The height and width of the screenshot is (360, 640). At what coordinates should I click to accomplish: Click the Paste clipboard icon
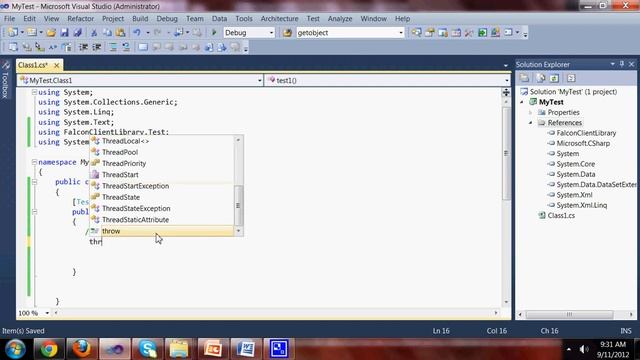click(x=120, y=33)
